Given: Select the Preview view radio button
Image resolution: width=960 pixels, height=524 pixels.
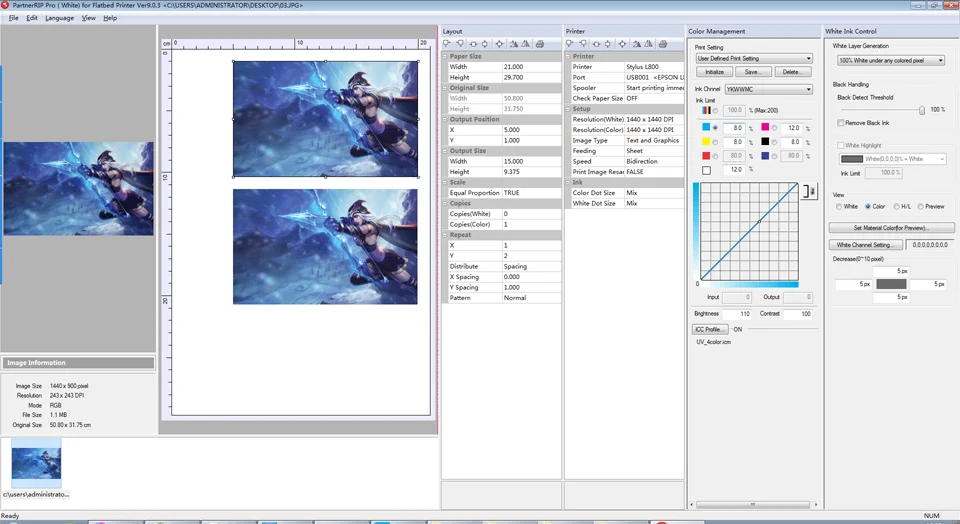Looking at the screenshot, I should point(921,206).
